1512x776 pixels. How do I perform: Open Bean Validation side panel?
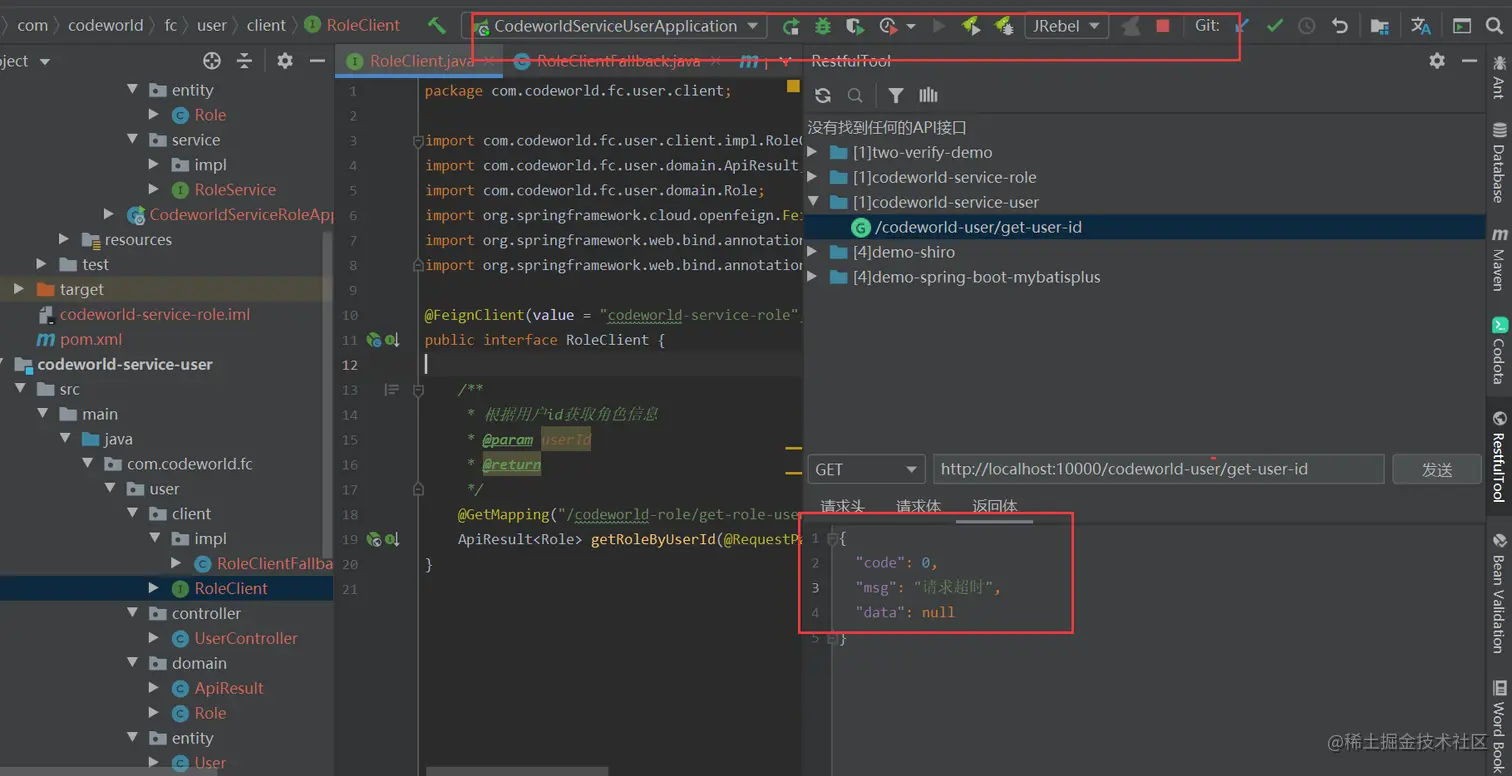coord(1499,592)
